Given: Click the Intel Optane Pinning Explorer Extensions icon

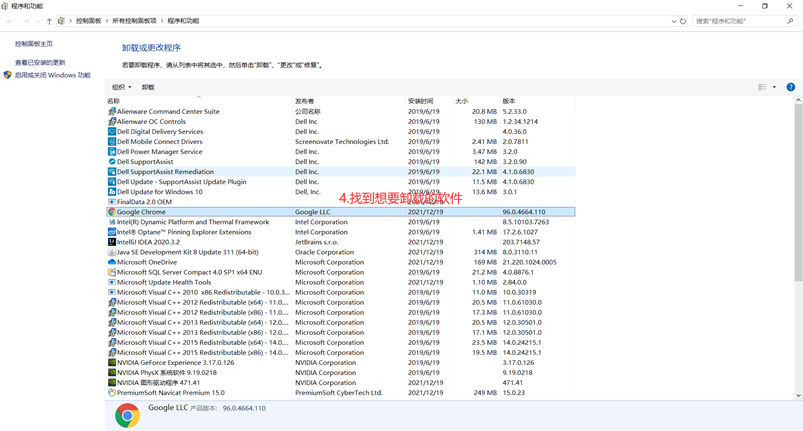Looking at the screenshot, I should tap(112, 232).
